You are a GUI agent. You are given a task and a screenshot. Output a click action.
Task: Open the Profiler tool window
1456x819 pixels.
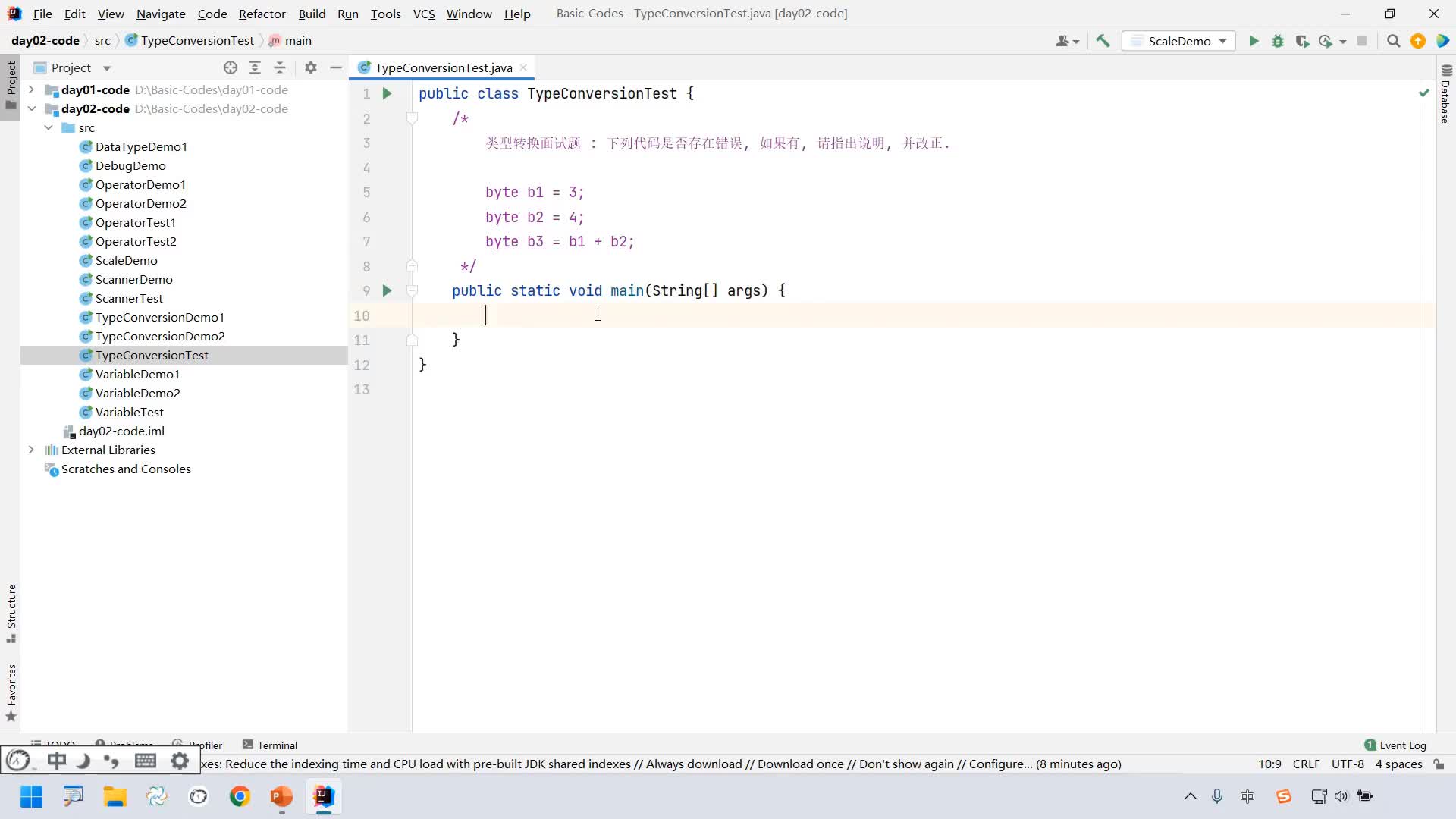(198, 745)
